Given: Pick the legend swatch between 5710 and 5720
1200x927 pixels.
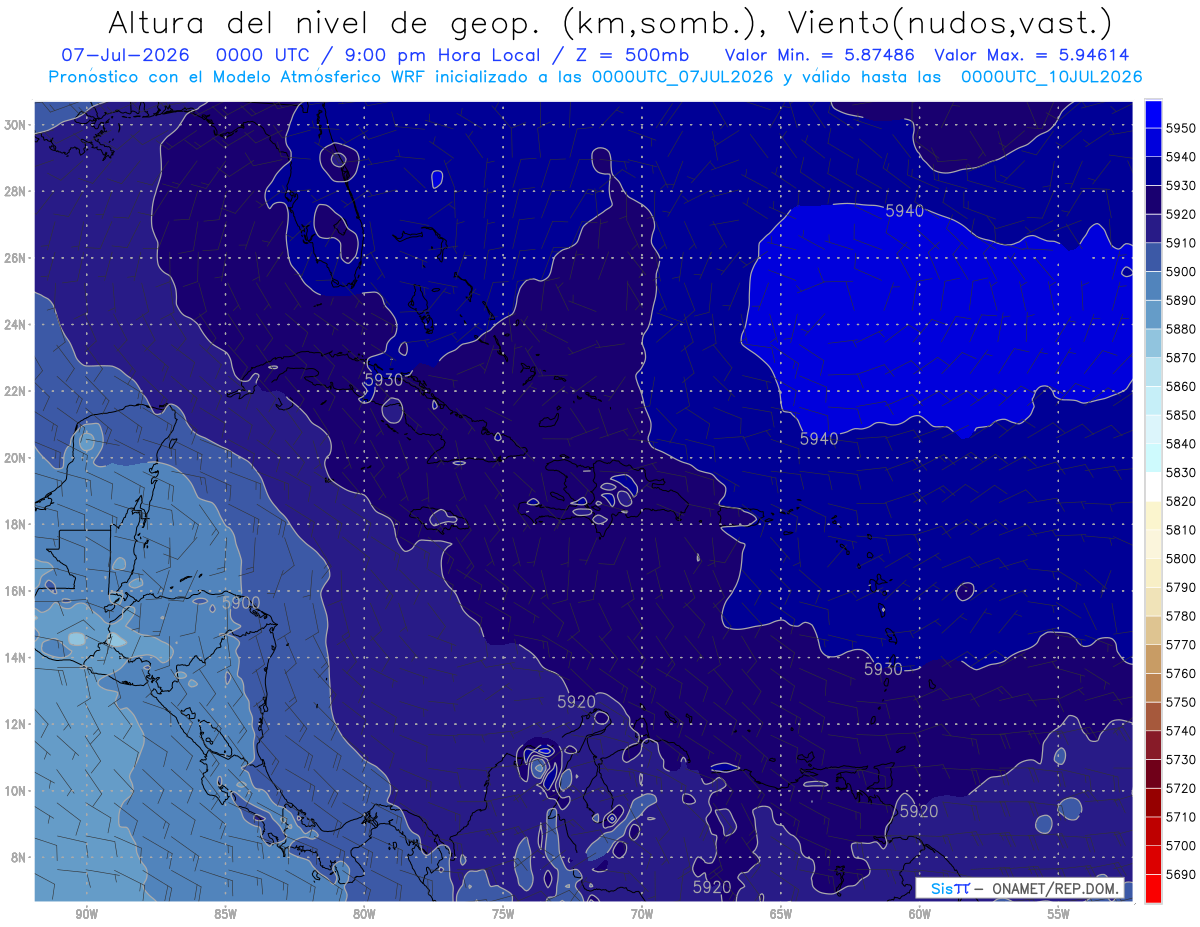Looking at the screenshot, I should click(x=1153, y=802).
